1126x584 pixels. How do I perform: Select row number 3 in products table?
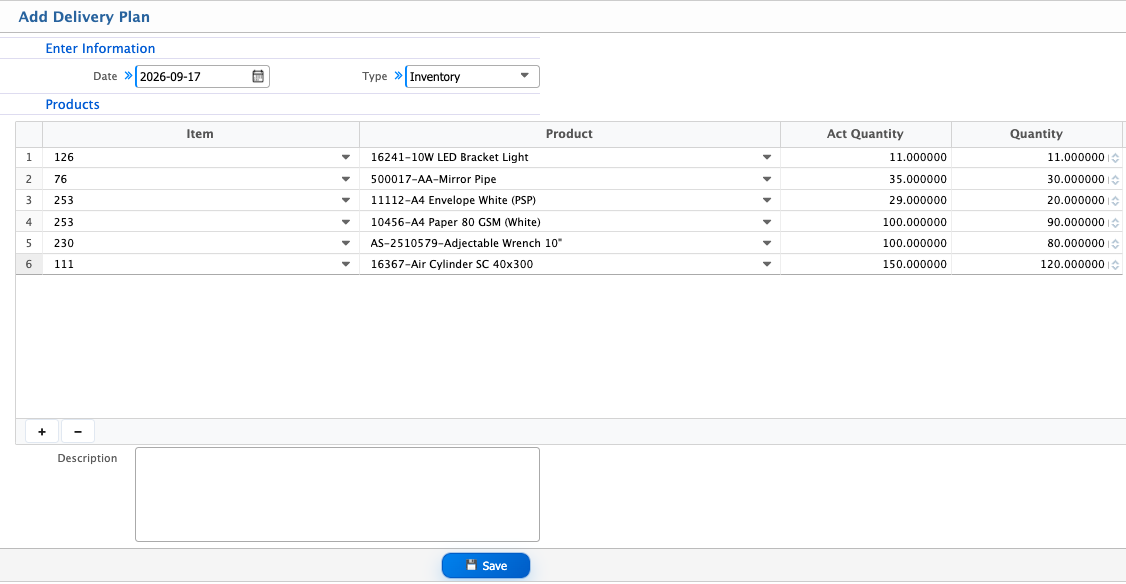tap(29, 200)
